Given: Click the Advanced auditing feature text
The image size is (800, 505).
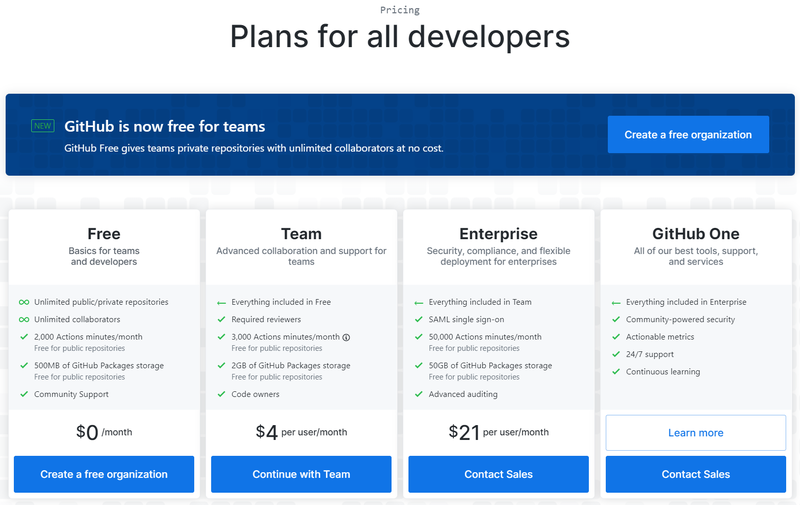Looking at the screenshot, I should coord(463,394).
